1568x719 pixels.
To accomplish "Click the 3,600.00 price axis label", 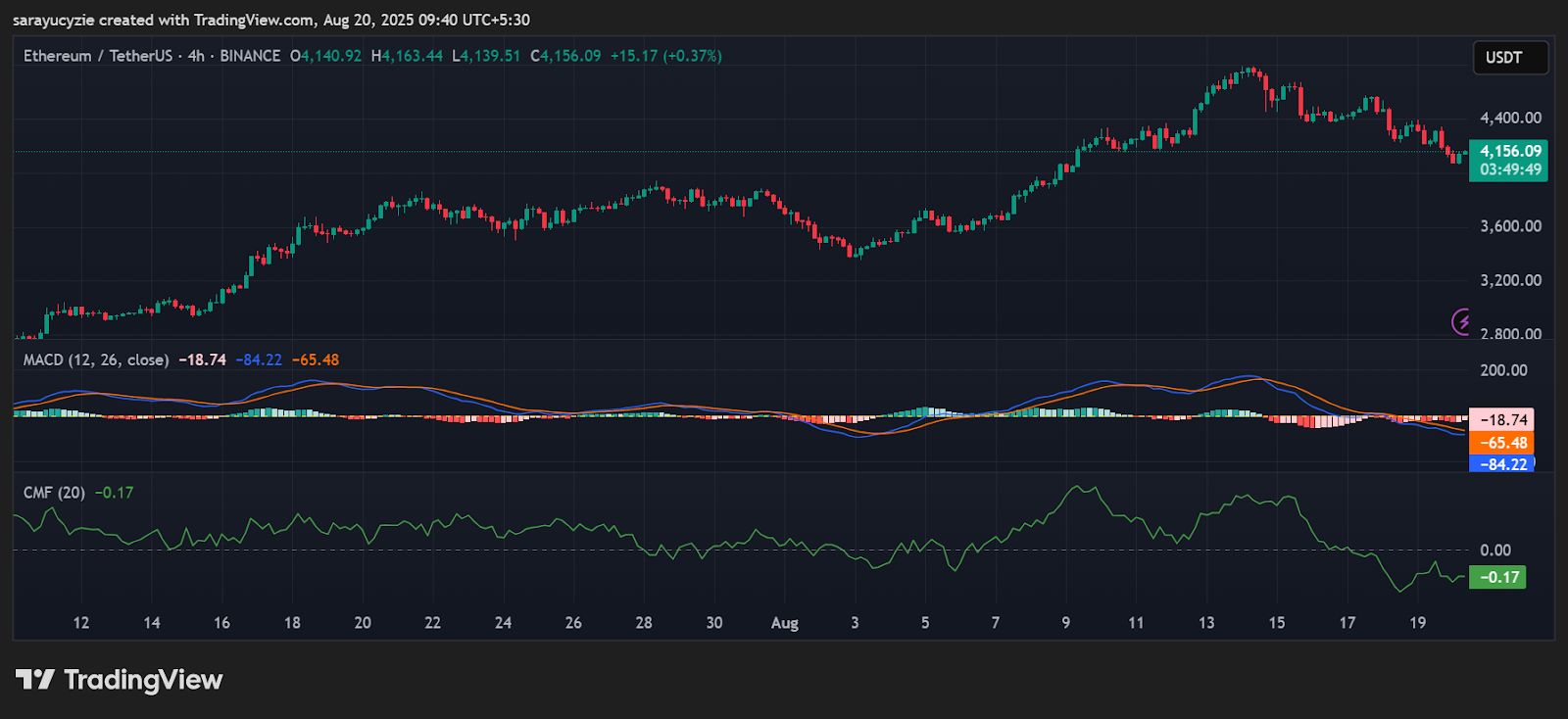I will tap(1510, 225).
